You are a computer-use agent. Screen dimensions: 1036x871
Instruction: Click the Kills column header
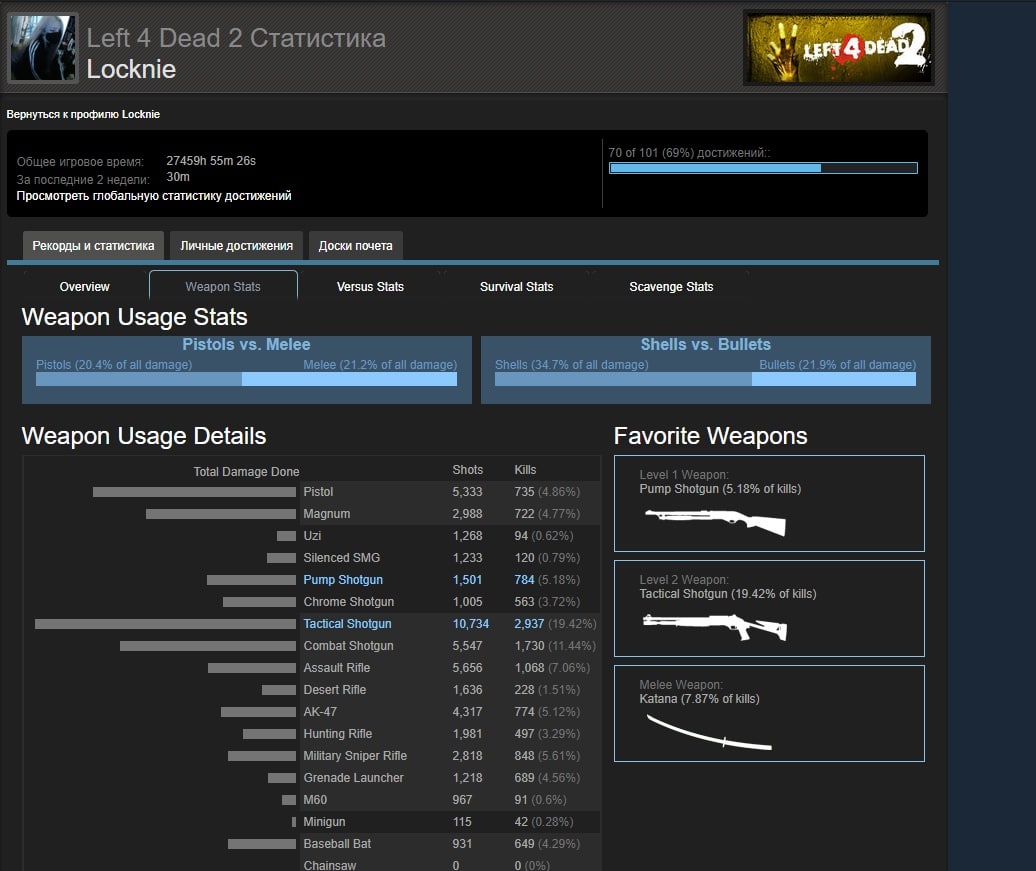click(525, 470)
